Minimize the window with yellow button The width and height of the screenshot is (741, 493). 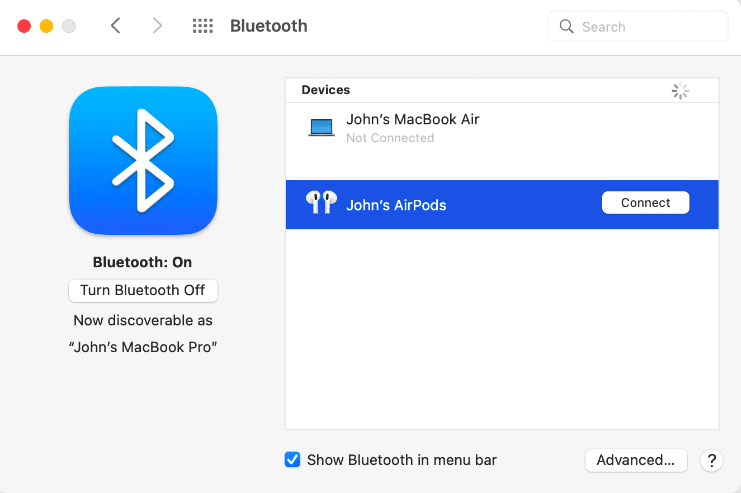click(x=46, y=26)
